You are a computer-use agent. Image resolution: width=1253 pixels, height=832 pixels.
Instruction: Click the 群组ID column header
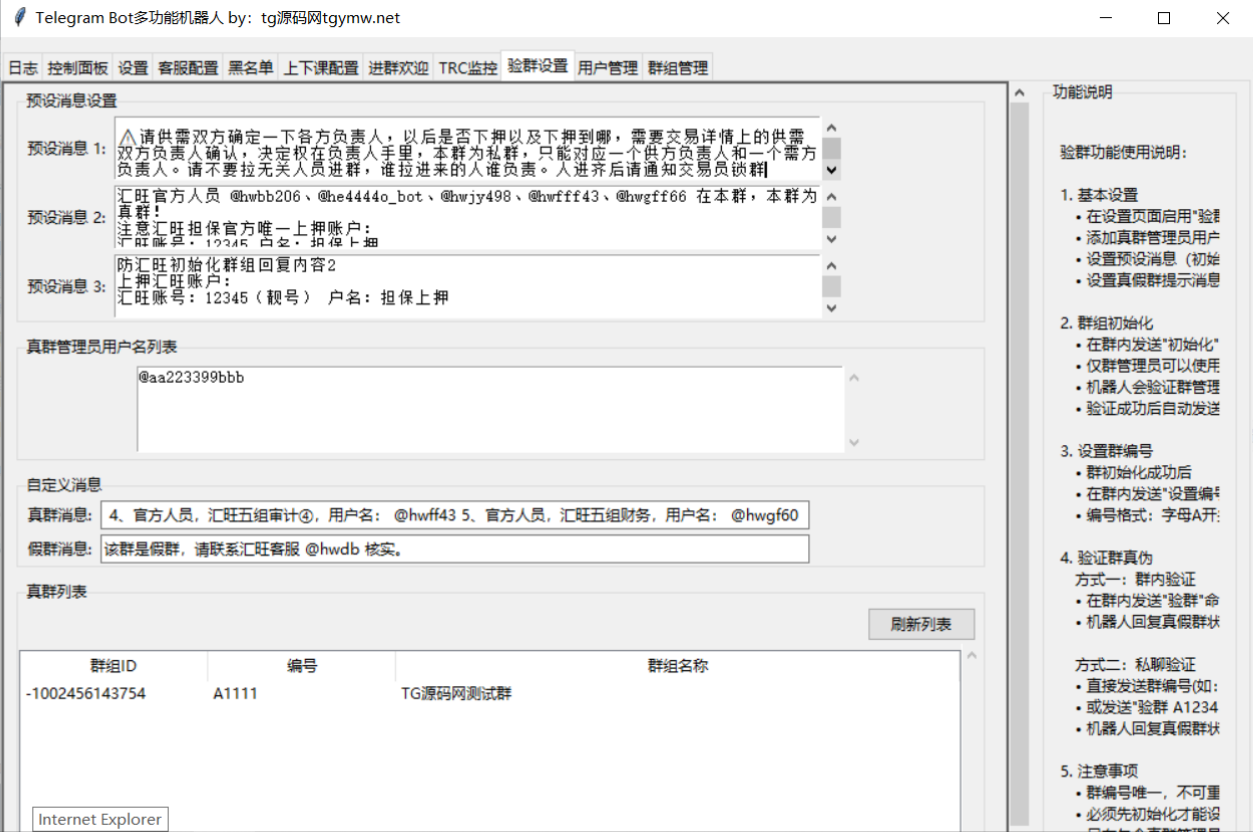[113, 666]
